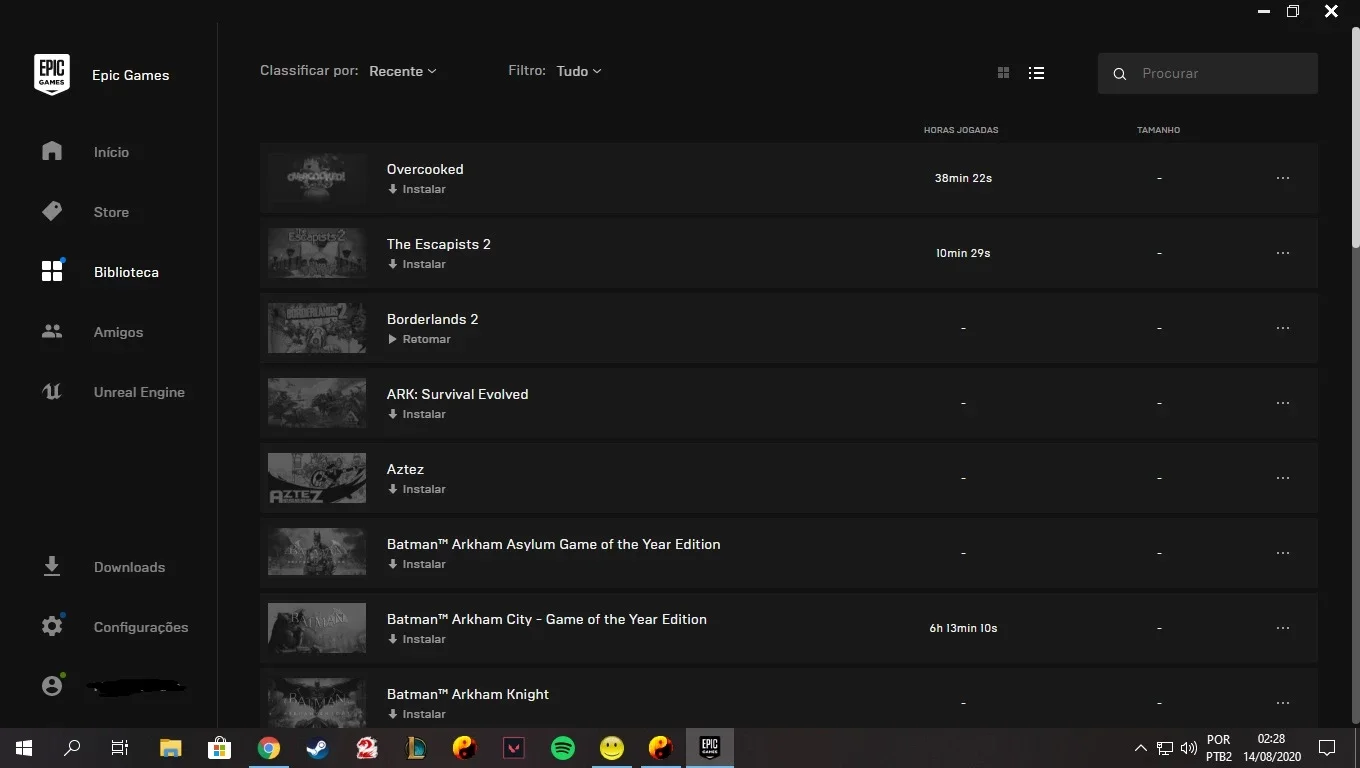Image resolution: width=1360 pixels, height=768 pixels.
Task: Open the Tudo filter dropdown
Action: pyautogui.click(x=579, y=71)
